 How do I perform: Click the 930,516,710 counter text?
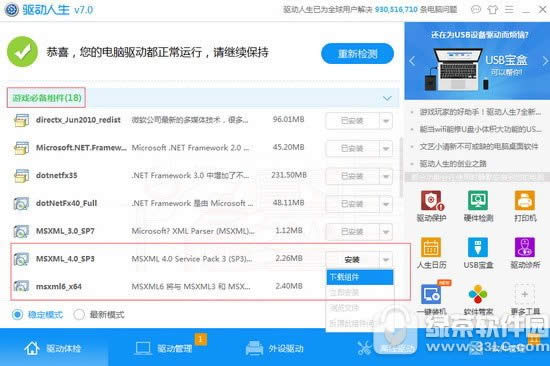pyautogui.click(x=396, y=9)
